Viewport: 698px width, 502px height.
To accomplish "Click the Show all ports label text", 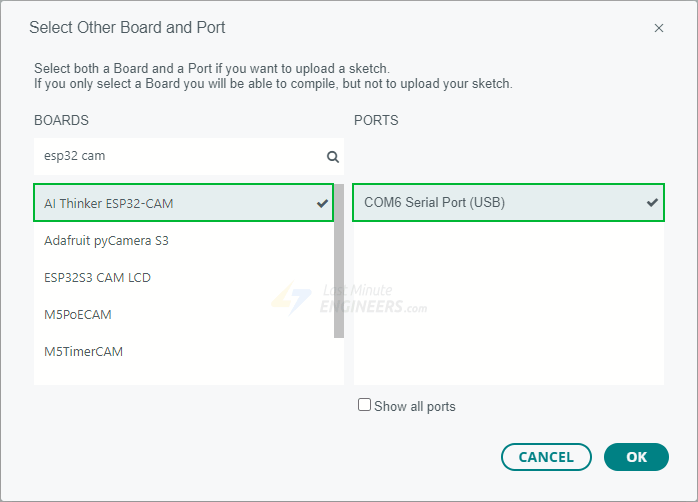I will (414, 407).
